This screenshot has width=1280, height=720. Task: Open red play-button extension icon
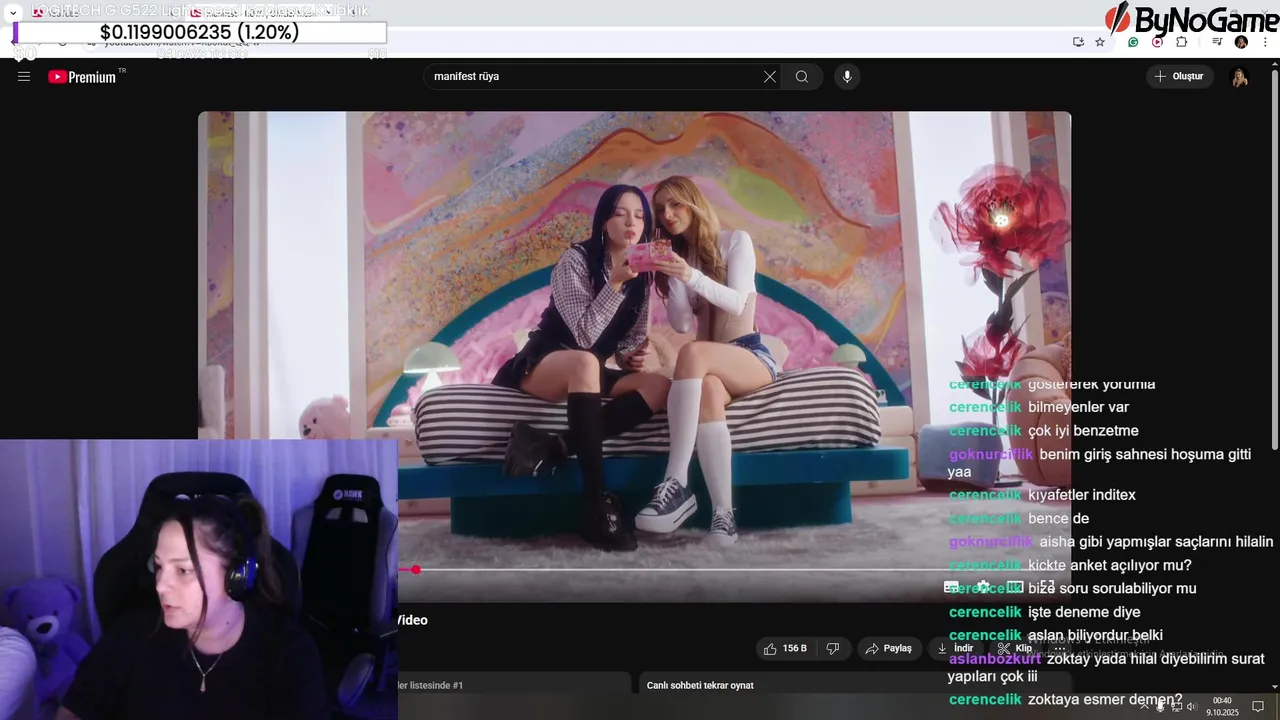1157,42
